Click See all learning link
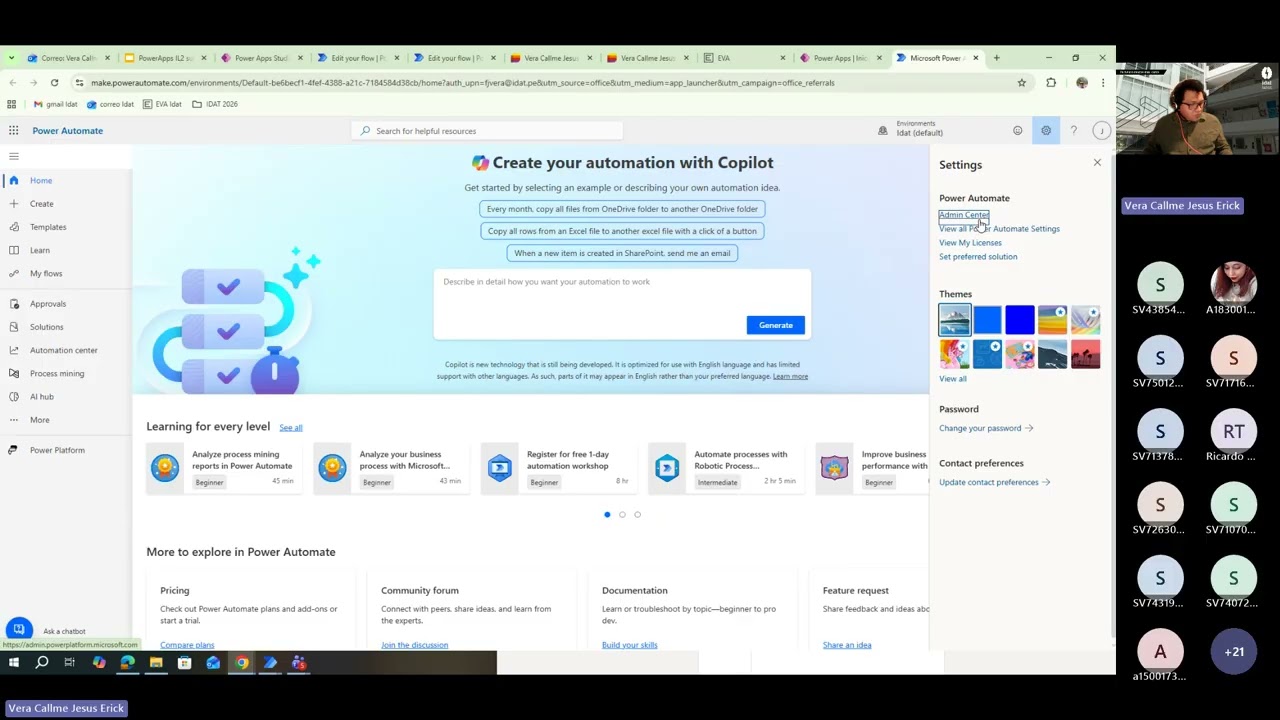1280x720 pixels. pos(290,428)
